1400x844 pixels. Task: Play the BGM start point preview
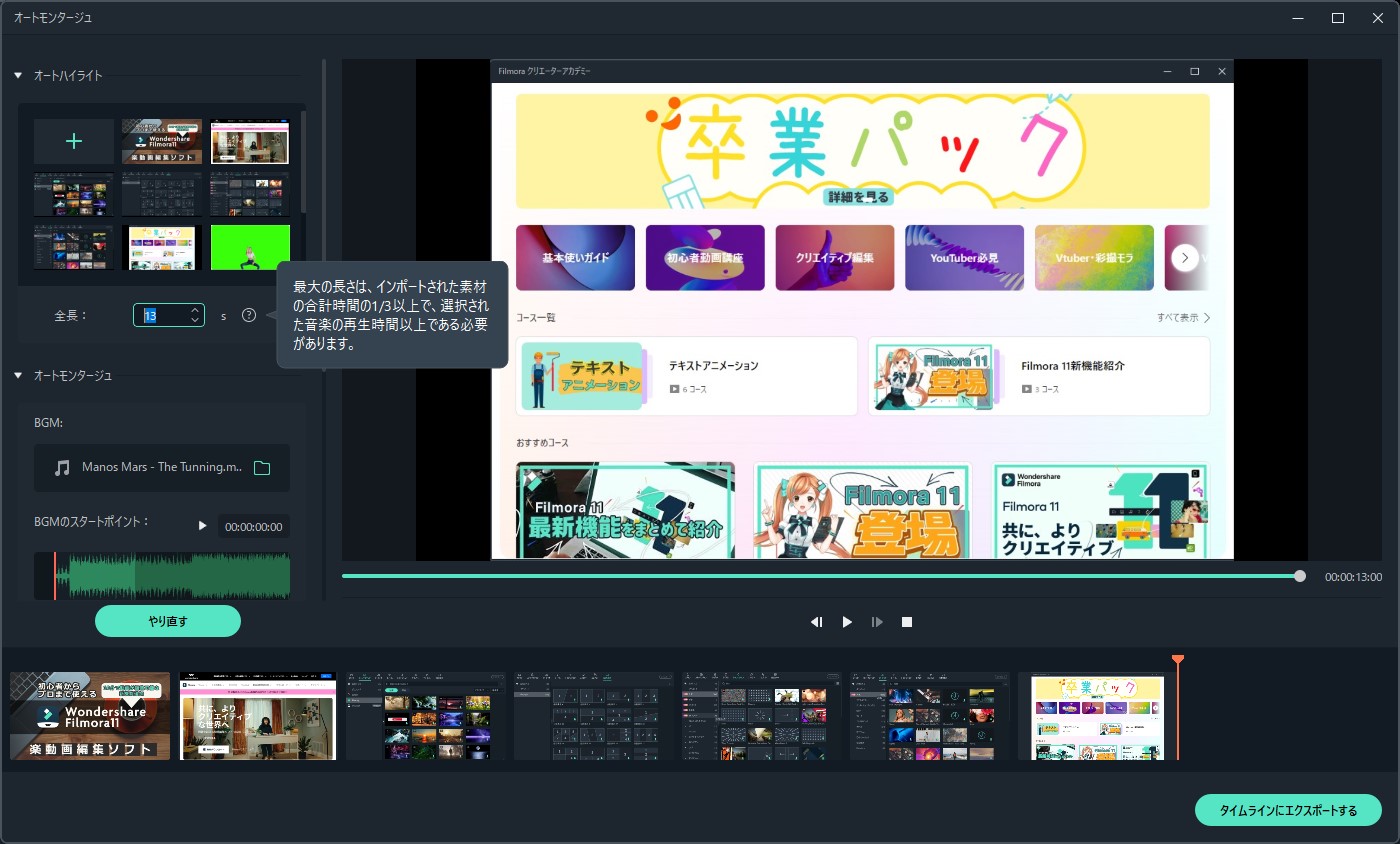[x=203, y=526]
